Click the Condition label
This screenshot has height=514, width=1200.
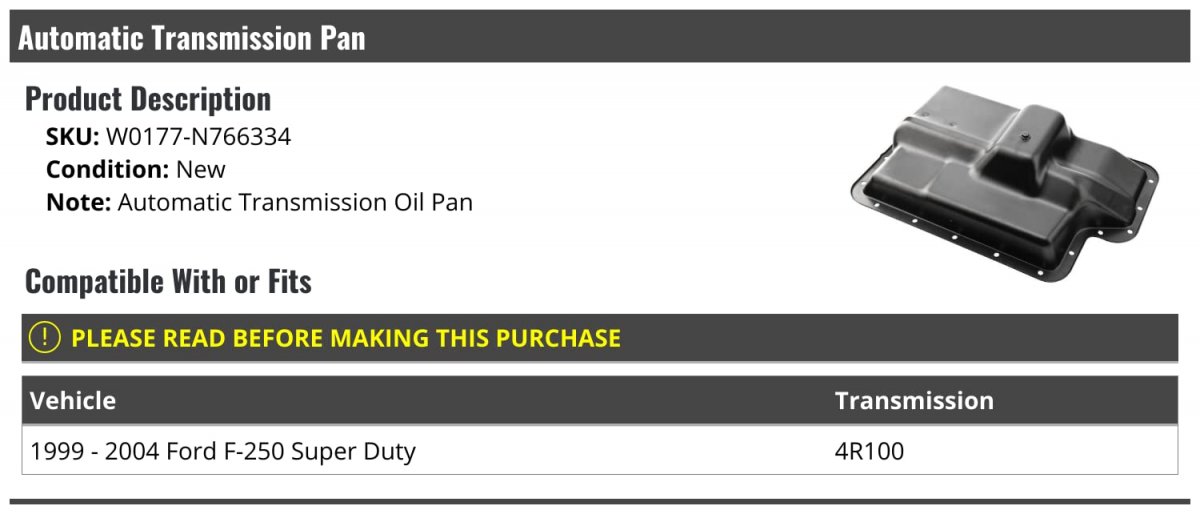click(107, 170)
